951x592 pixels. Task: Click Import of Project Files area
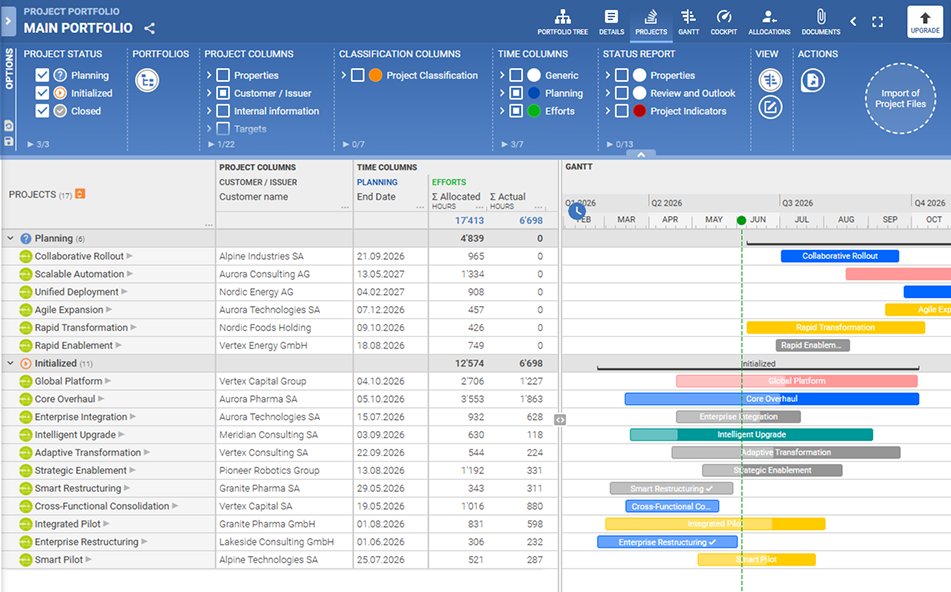coord(900,98)
